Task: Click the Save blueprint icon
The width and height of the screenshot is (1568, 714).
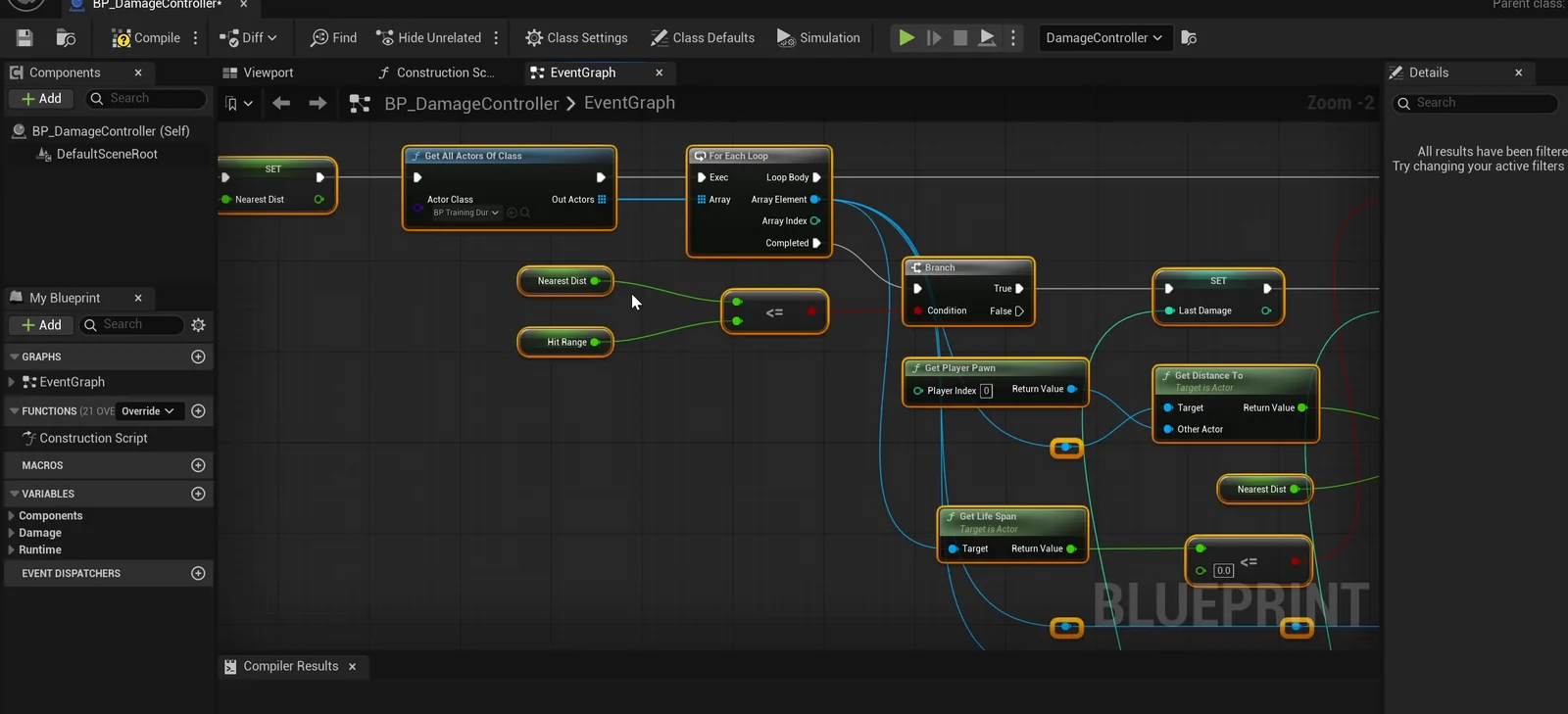Action: pyautogui.click(x=24, y=38)
